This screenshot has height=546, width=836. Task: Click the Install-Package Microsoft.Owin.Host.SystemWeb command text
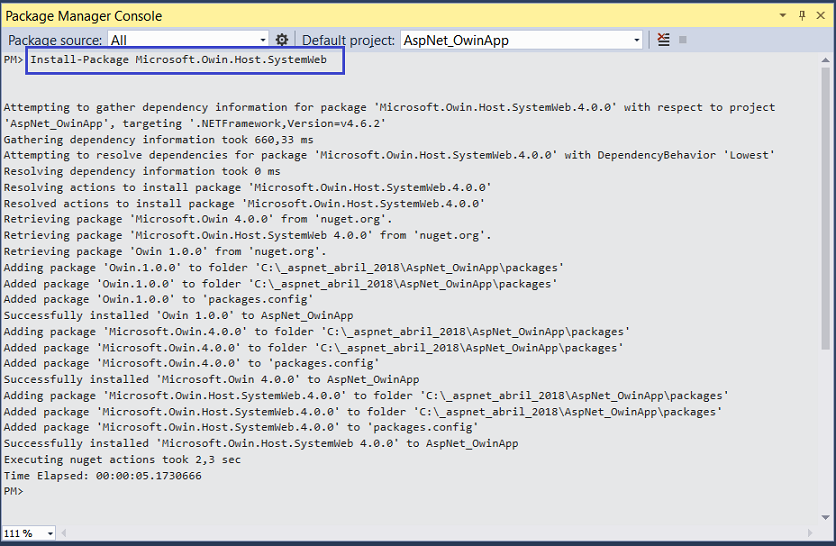(179, 60)
